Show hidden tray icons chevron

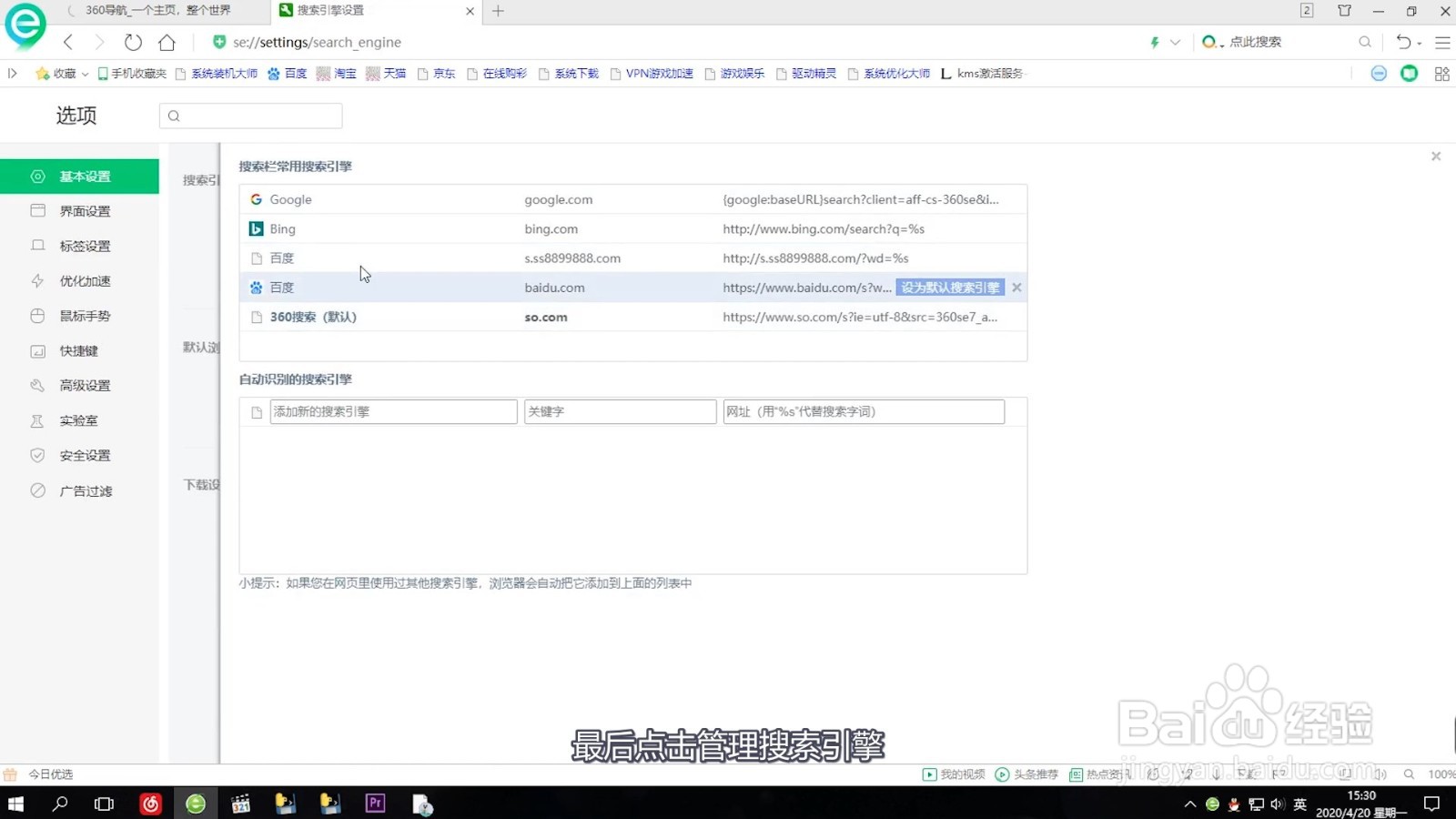click(1190, 804)
